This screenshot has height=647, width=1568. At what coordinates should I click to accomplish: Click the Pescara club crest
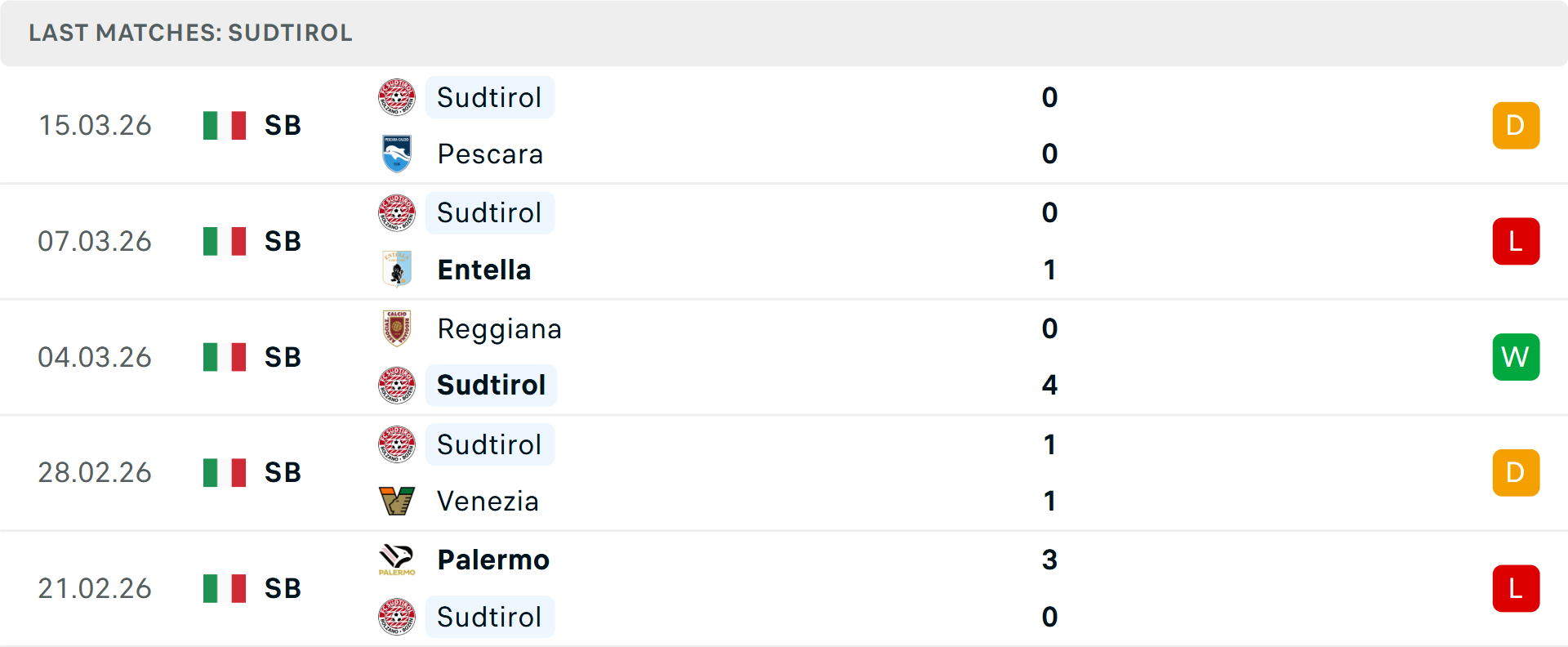point(397,154)
